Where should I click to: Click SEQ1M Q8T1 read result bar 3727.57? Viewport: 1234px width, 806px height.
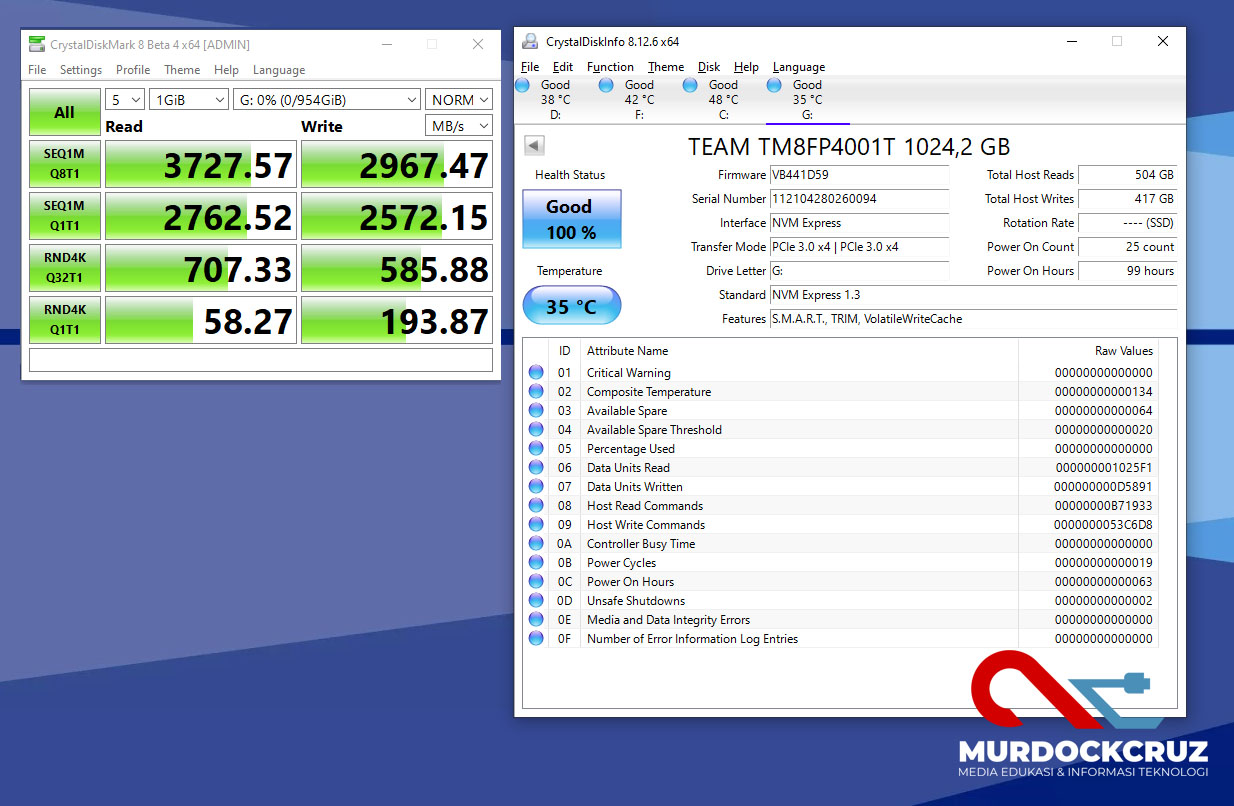pyautogui.click(x=201, y=164)
